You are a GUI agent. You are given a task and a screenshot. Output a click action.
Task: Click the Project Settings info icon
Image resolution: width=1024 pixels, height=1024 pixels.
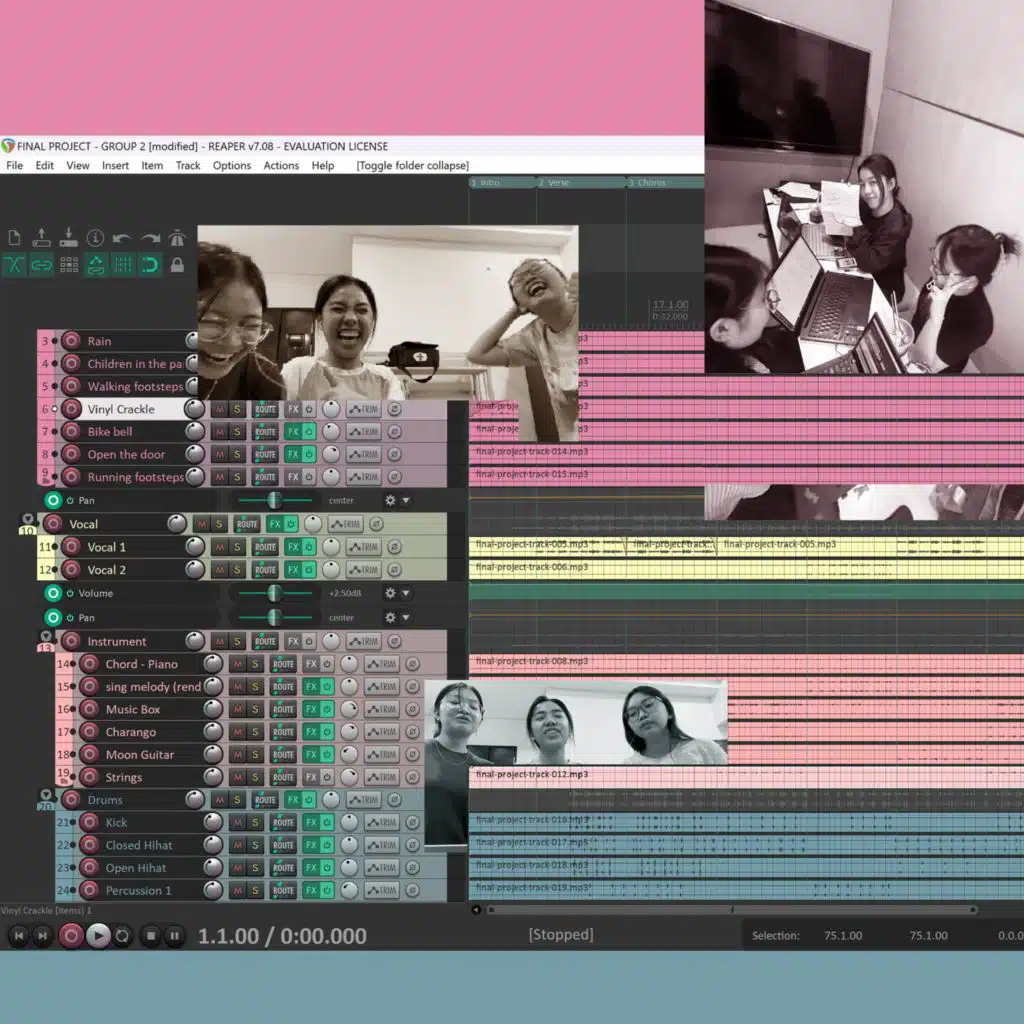95,238
